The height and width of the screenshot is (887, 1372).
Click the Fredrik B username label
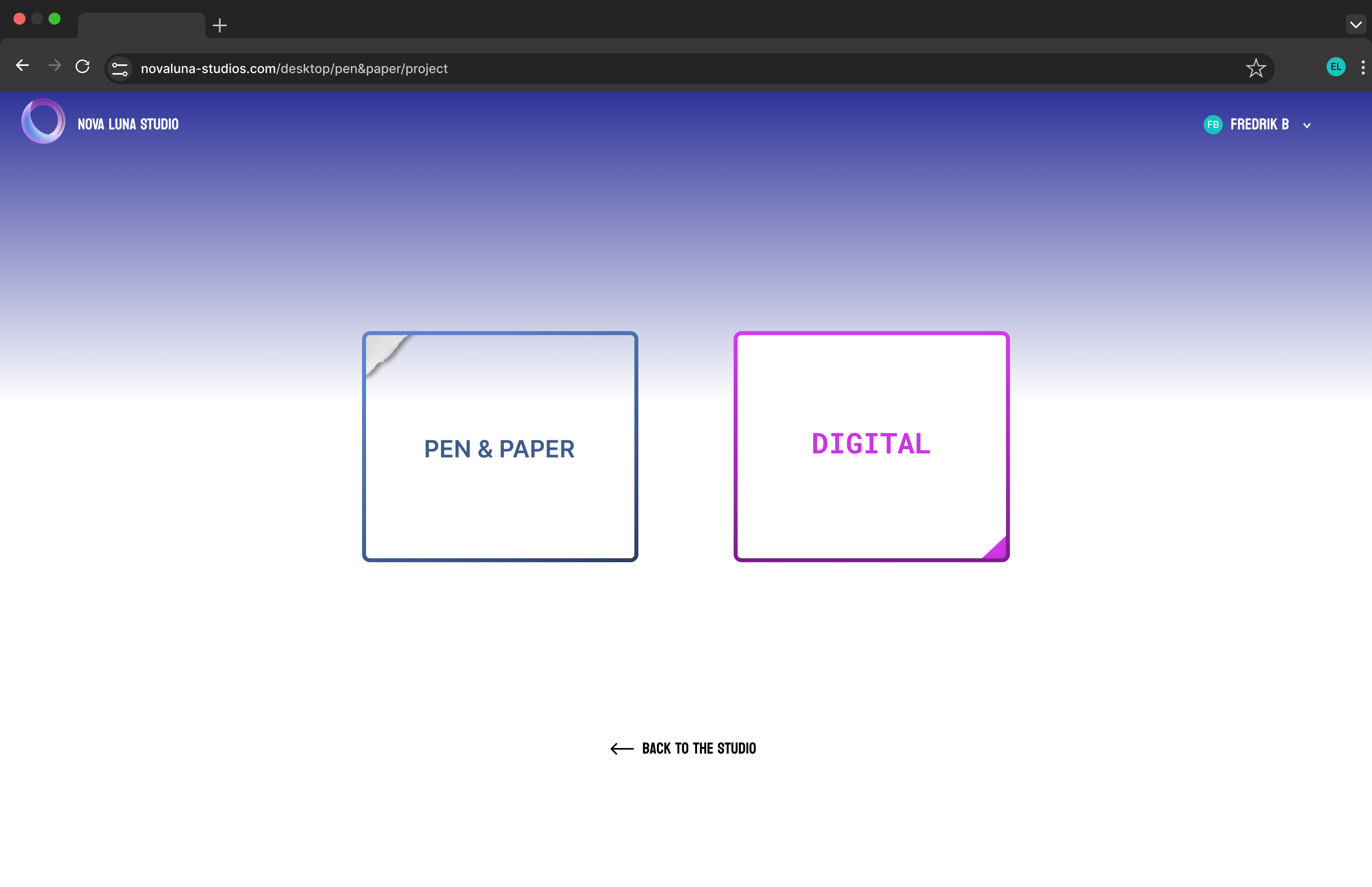(x=1259, y=125)
